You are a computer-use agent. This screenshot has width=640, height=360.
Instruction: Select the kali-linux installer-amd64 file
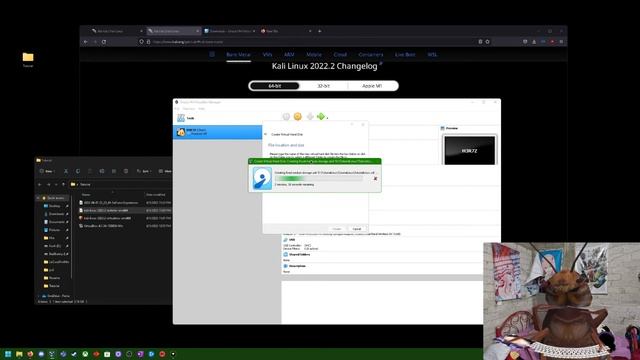click(125, 210)
